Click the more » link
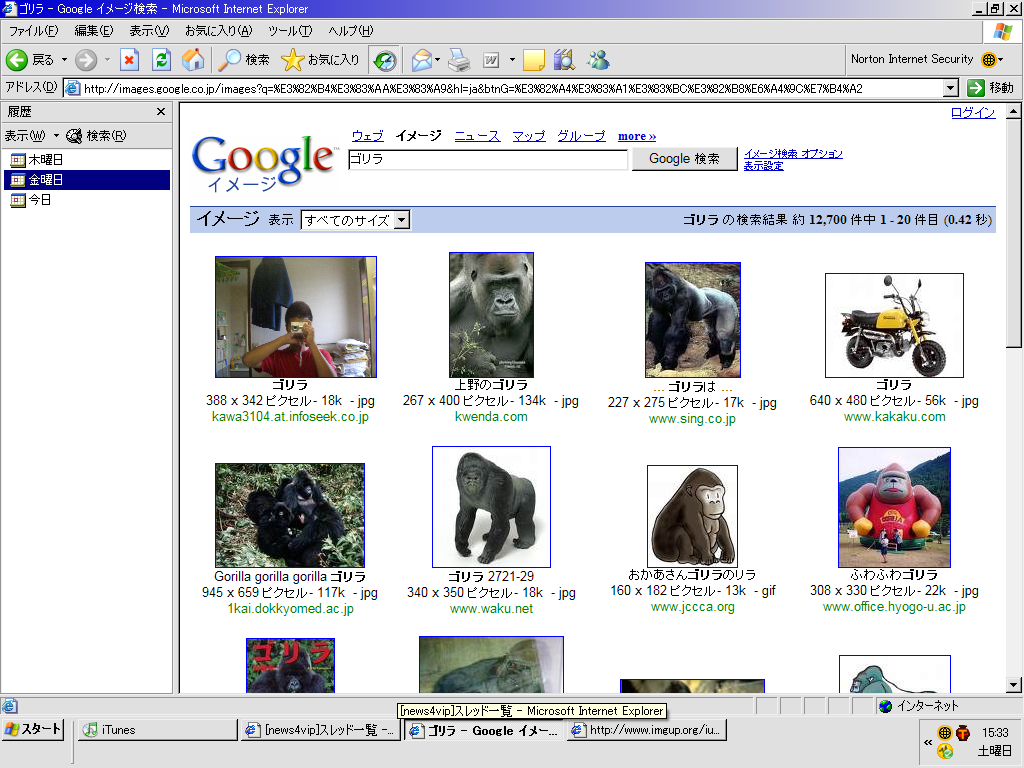 637,136
